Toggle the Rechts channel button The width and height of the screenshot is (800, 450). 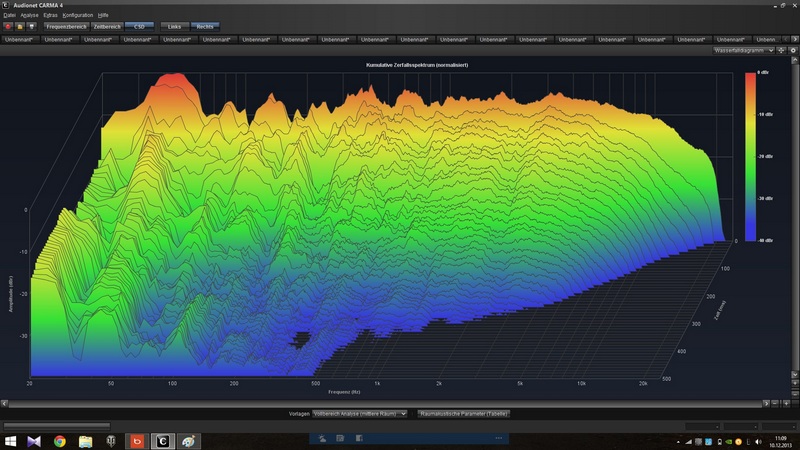pyautogui.click(x=204, y=26)
